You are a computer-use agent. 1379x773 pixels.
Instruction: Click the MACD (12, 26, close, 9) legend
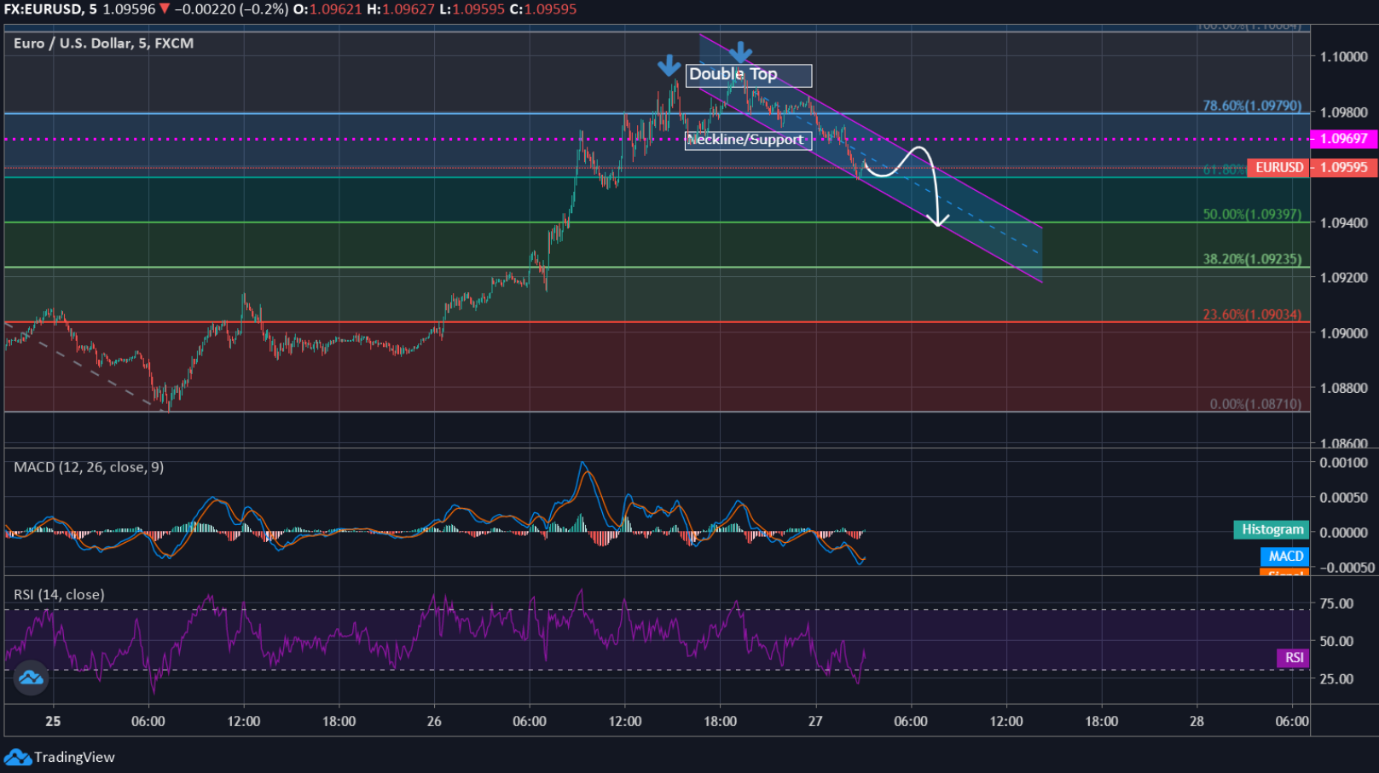[x=89, y=467]
